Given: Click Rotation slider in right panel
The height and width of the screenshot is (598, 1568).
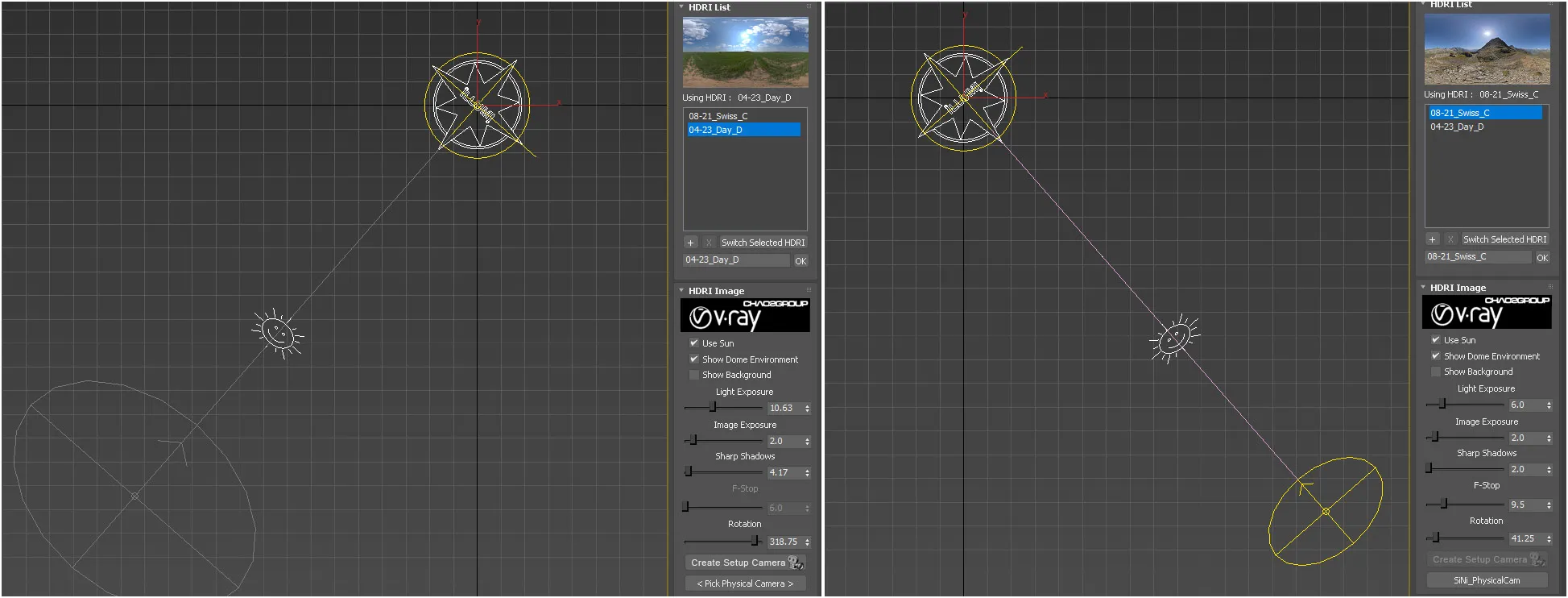Looking at the screenshot, I should [x=1464, y=538].
